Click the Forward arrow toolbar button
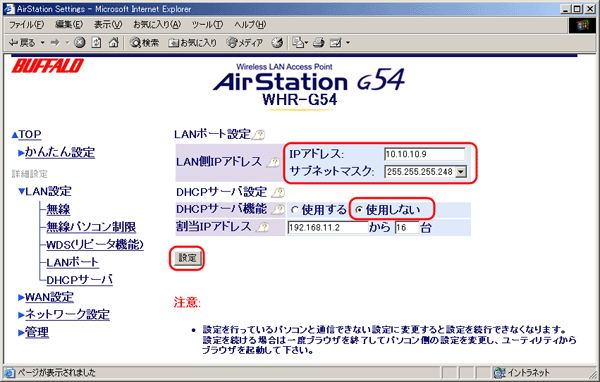This screenshot has height=382, width=600. (55, 42)
